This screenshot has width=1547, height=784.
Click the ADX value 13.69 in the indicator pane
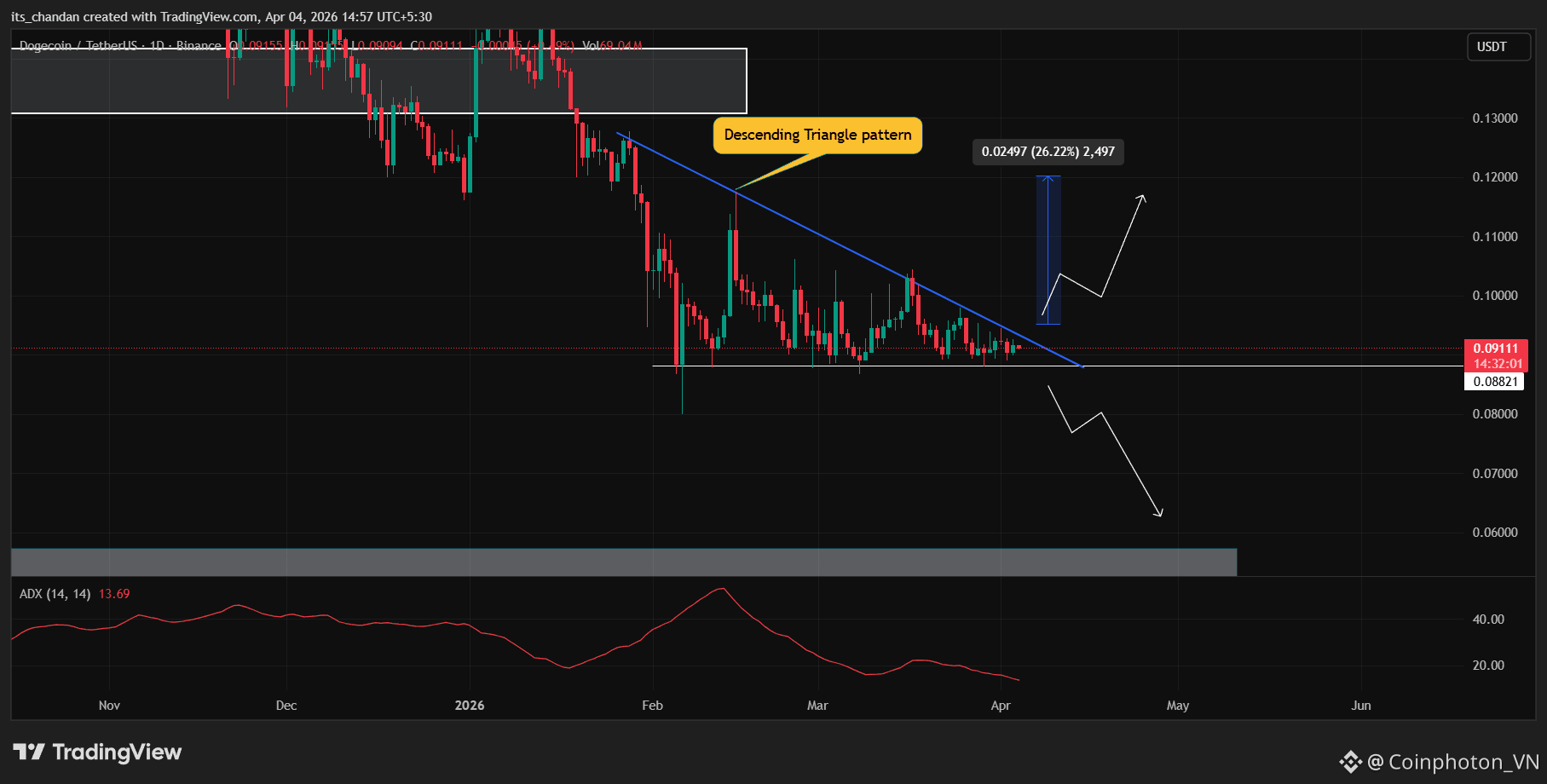(113, 593)
